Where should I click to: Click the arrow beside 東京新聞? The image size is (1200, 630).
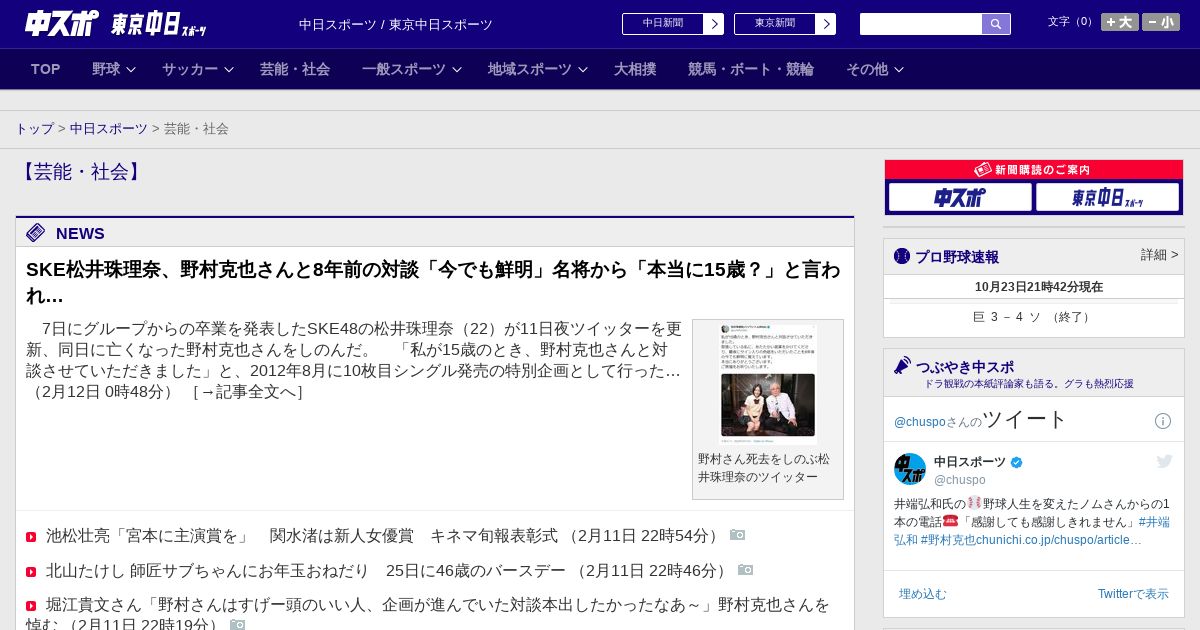coord(826,24)
